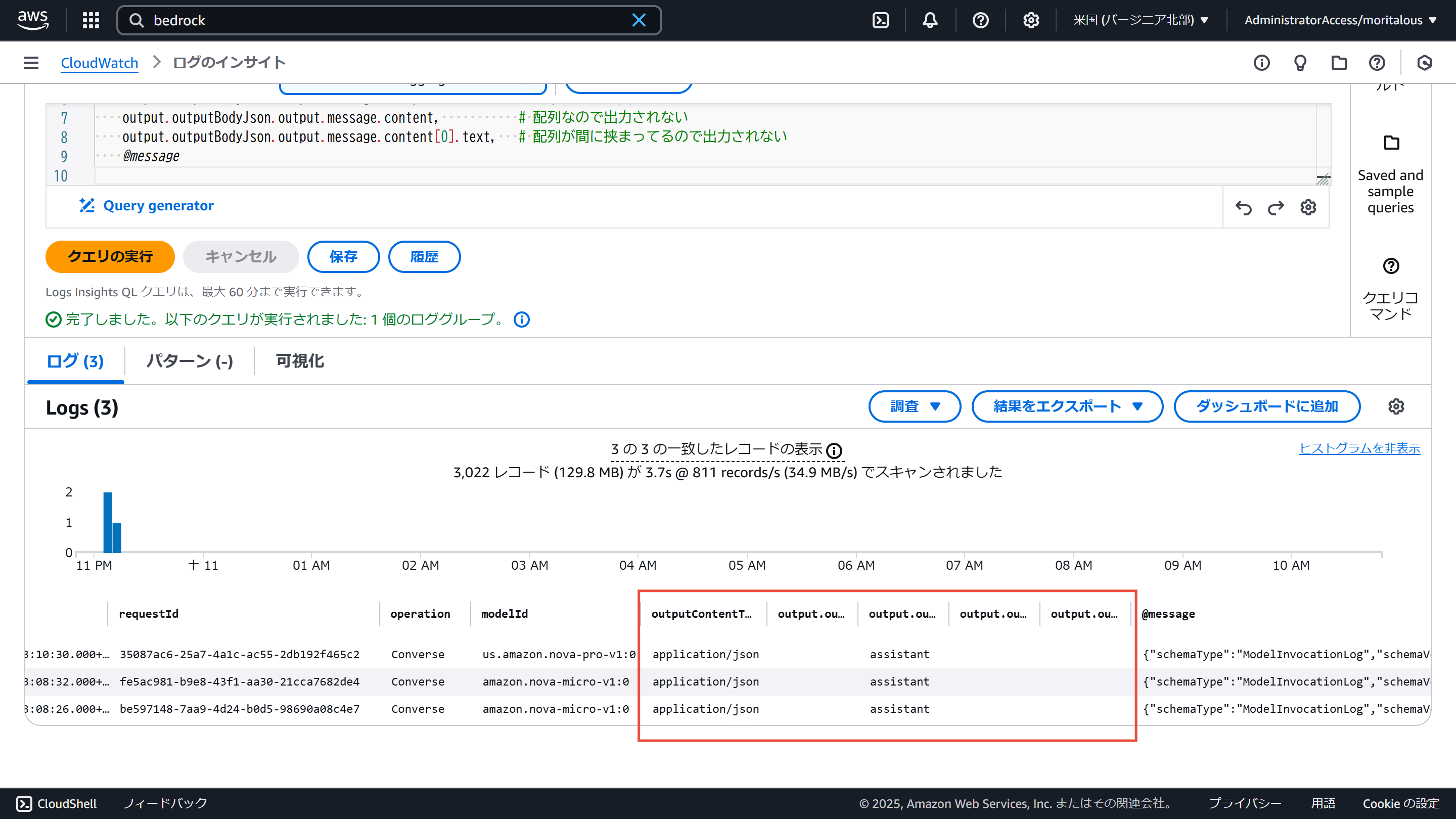Expand the 調査 dropdown
Viewport: 1456px width, 819px height.
(x=914, y=406)
